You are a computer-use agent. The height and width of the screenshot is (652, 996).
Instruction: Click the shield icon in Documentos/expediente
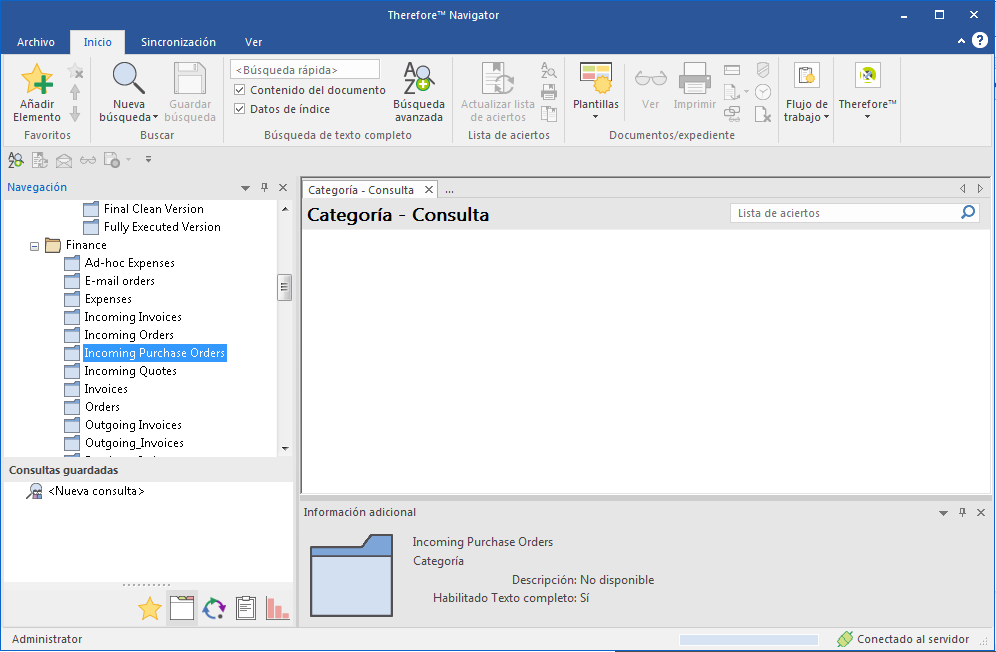763,70
